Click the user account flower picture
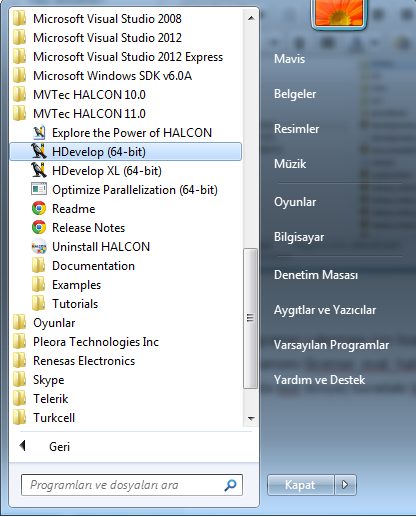This screenshot has height=517, width=416. 339,13
